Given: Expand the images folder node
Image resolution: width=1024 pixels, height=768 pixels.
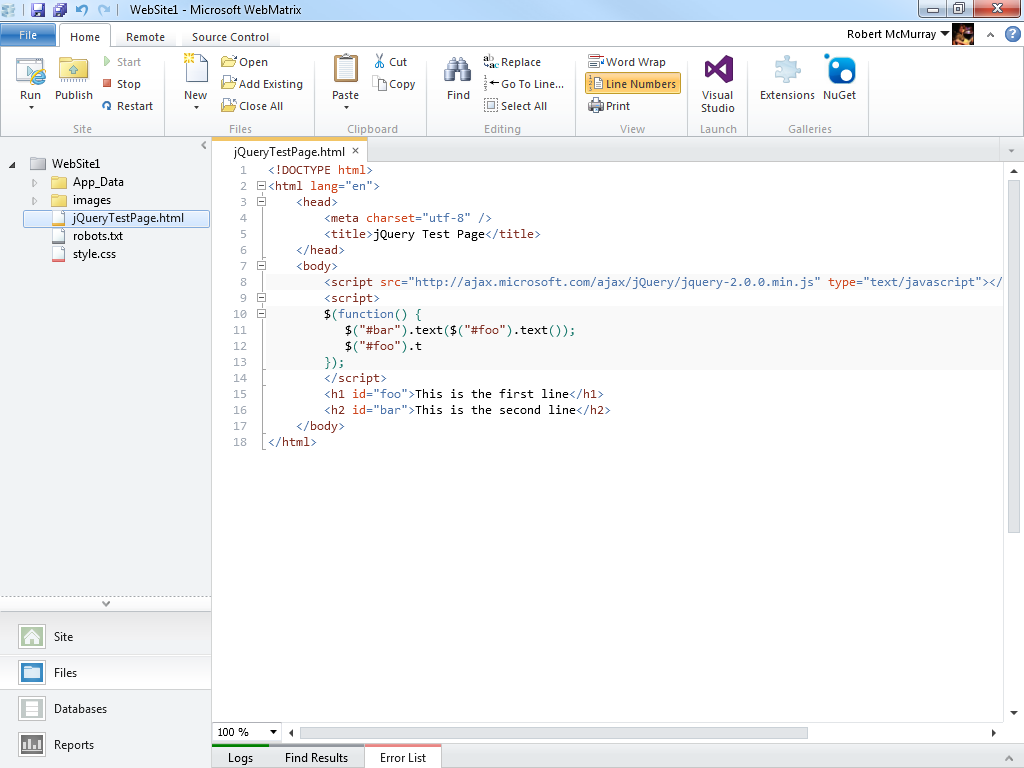Looking at the screenshot, I should [35, 200].
